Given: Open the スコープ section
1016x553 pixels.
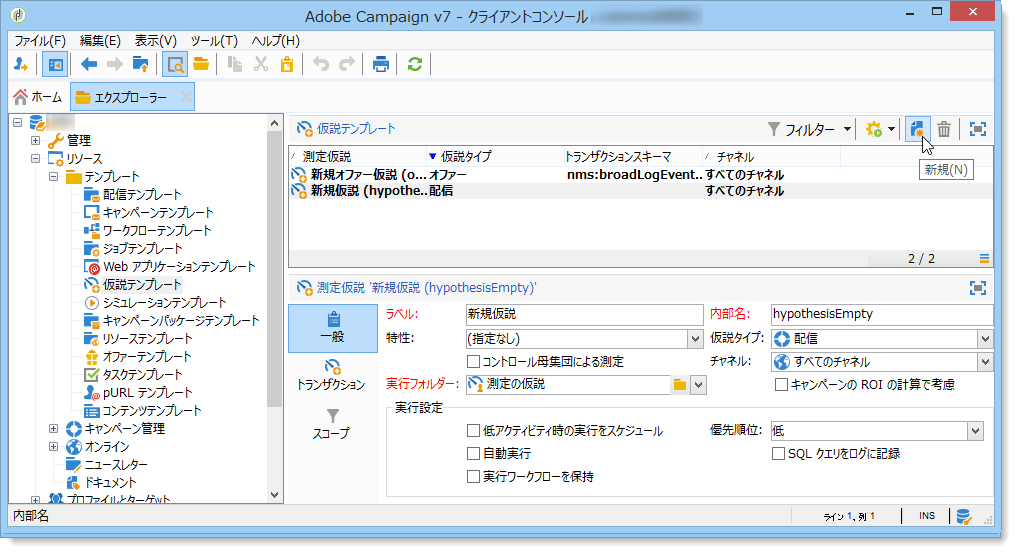Looking at the screenshot, I should (332, 424).
